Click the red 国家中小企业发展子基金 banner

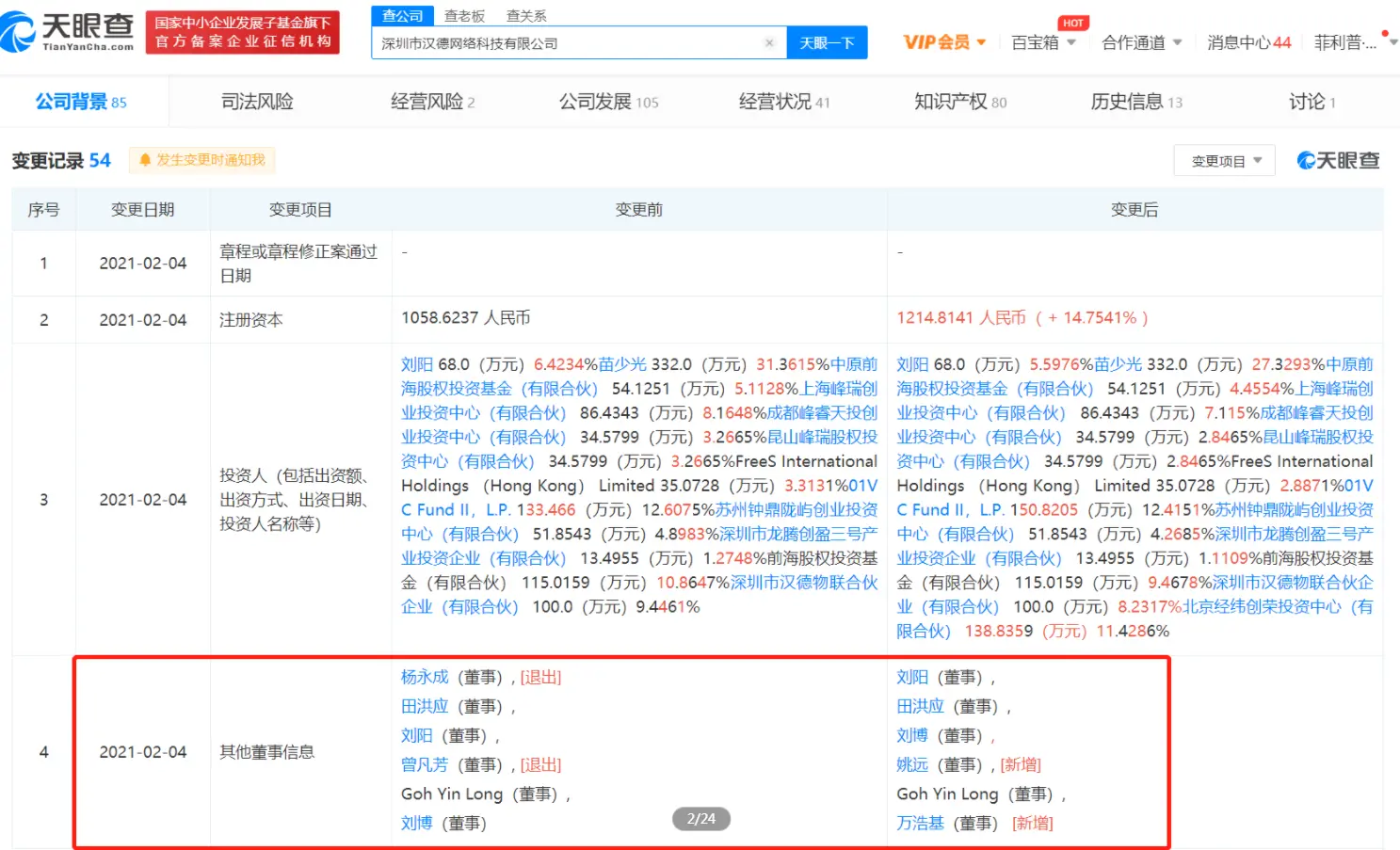pos(242,32)
